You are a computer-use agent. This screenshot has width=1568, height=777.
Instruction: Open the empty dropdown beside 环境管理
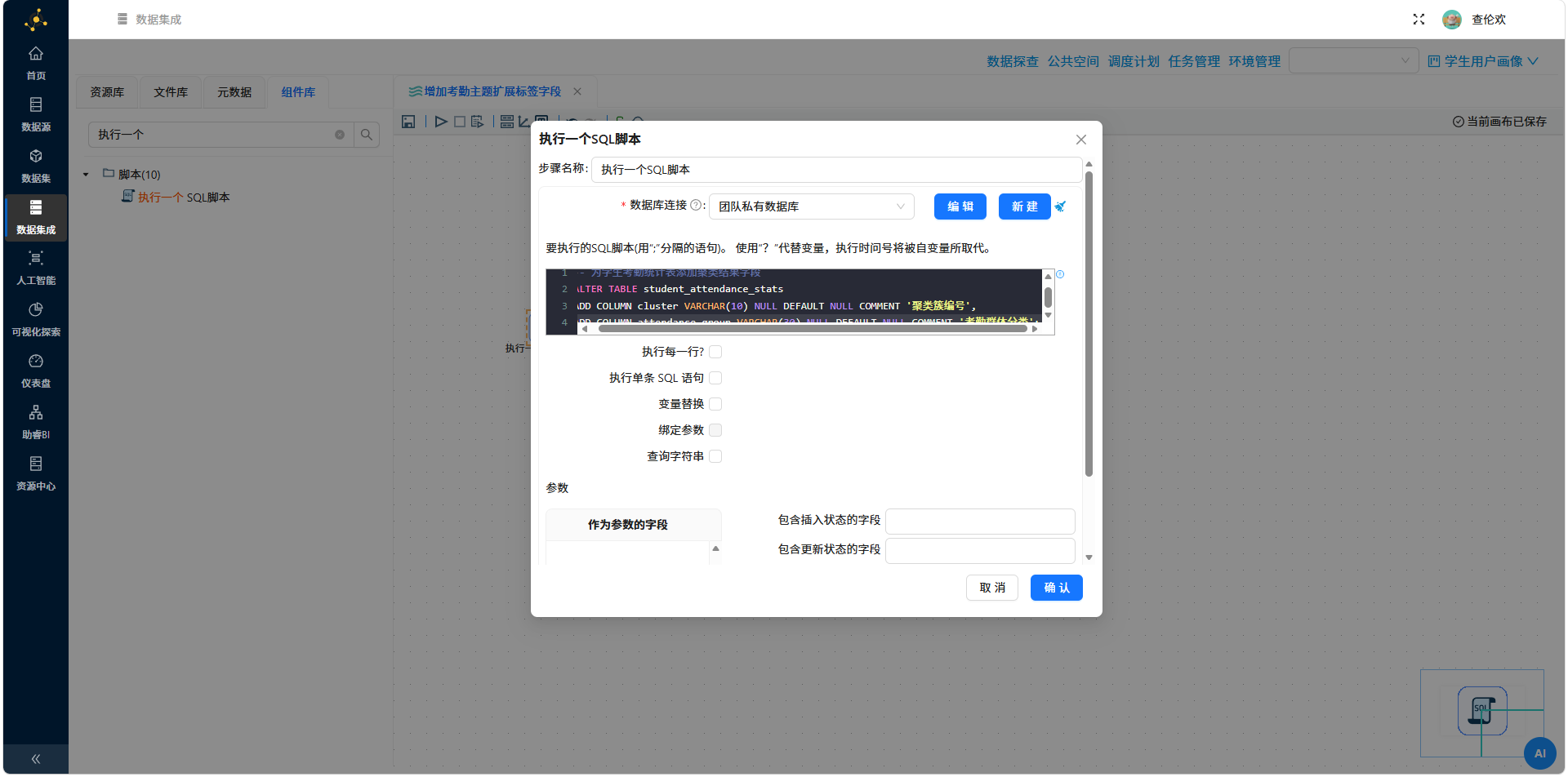(x=1354, y=60)
